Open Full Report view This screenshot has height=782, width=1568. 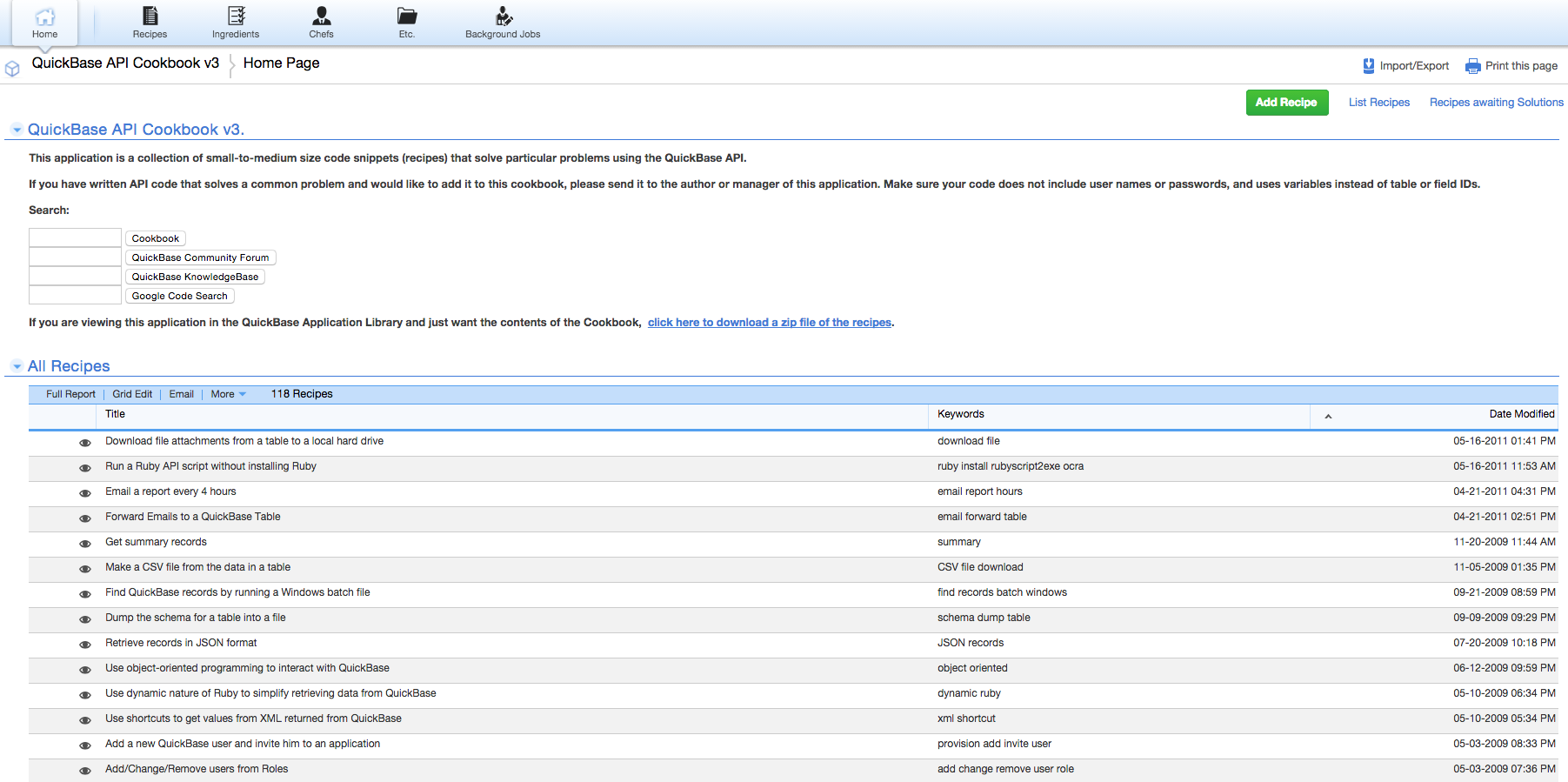70,394
